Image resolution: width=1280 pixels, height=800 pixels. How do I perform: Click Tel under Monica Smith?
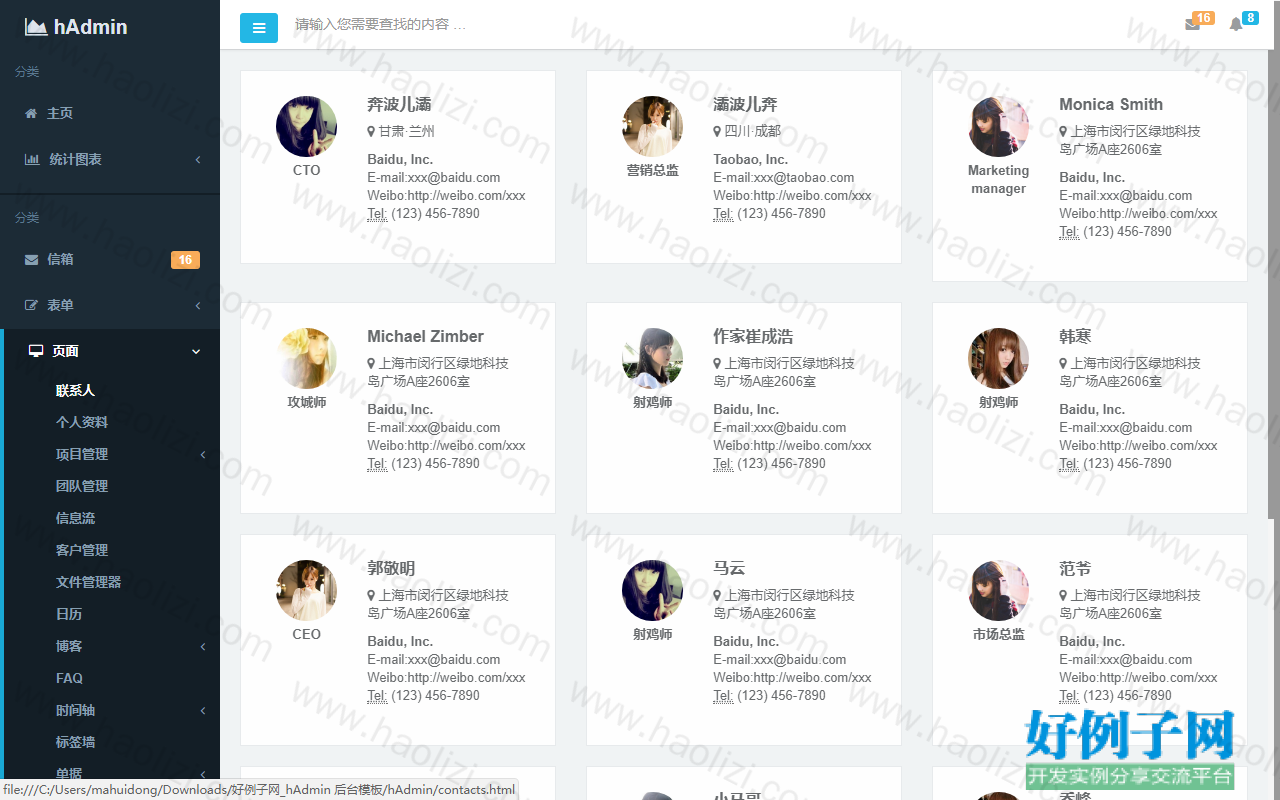1069,232
